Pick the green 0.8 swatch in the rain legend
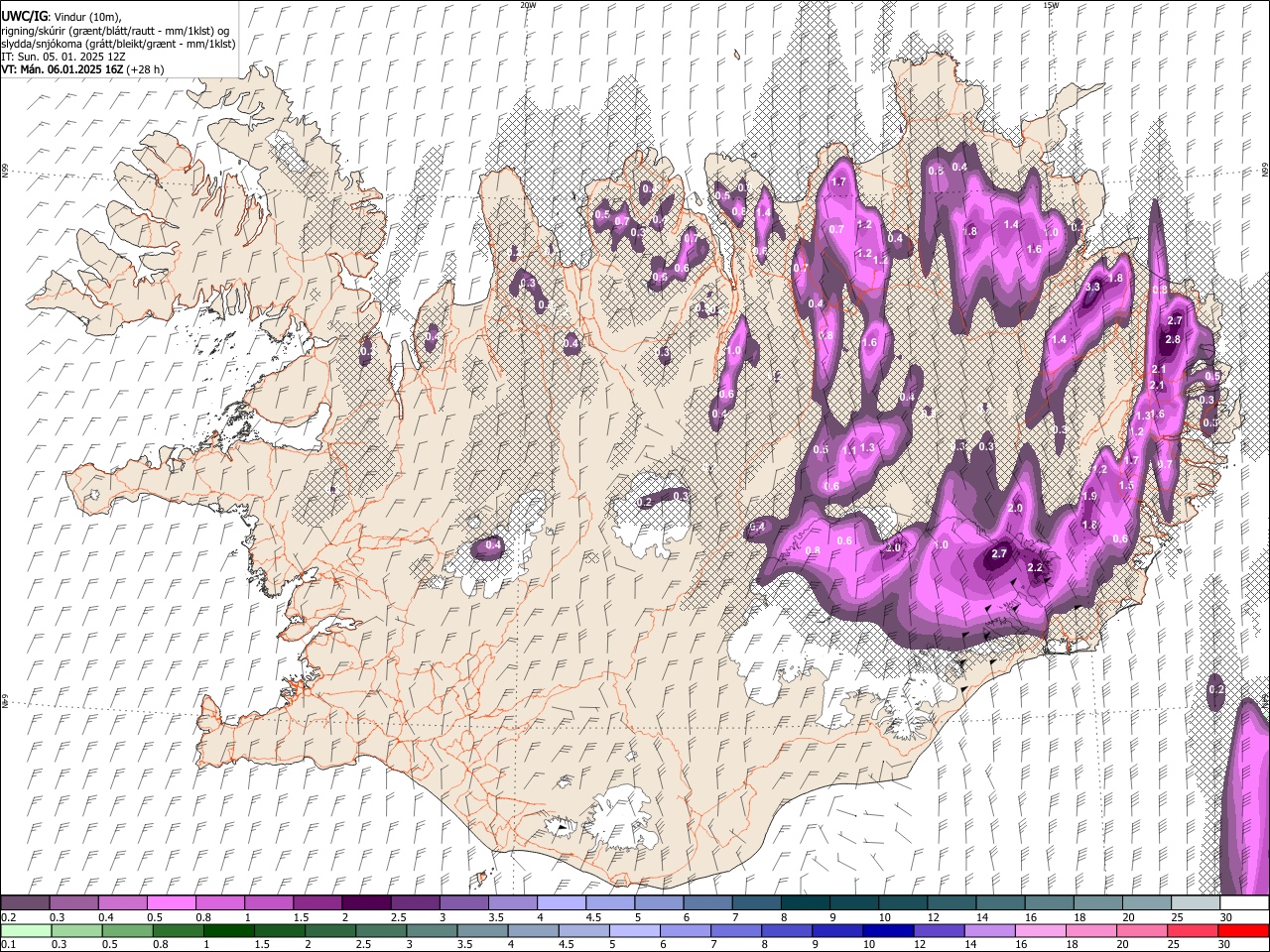Image resolution: width=1270 pixels, height=952 pixels. click(179, 930)
